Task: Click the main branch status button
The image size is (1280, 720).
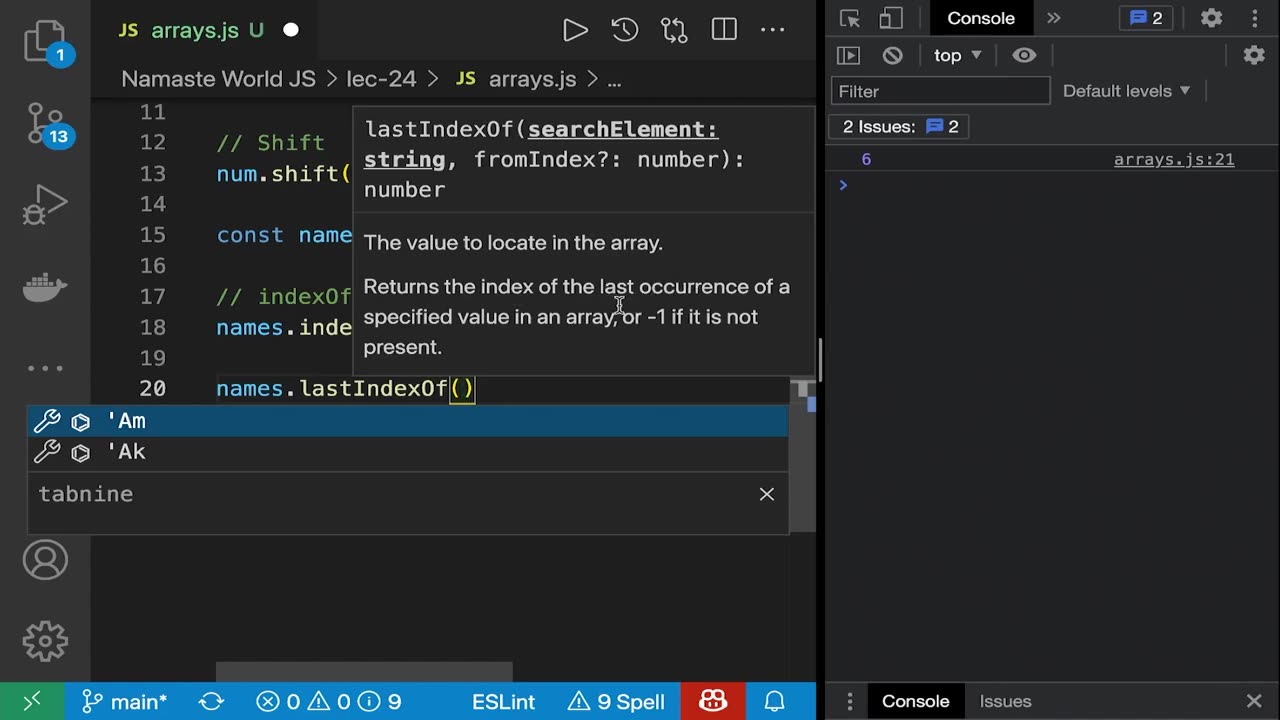Action: click(124, 702)
